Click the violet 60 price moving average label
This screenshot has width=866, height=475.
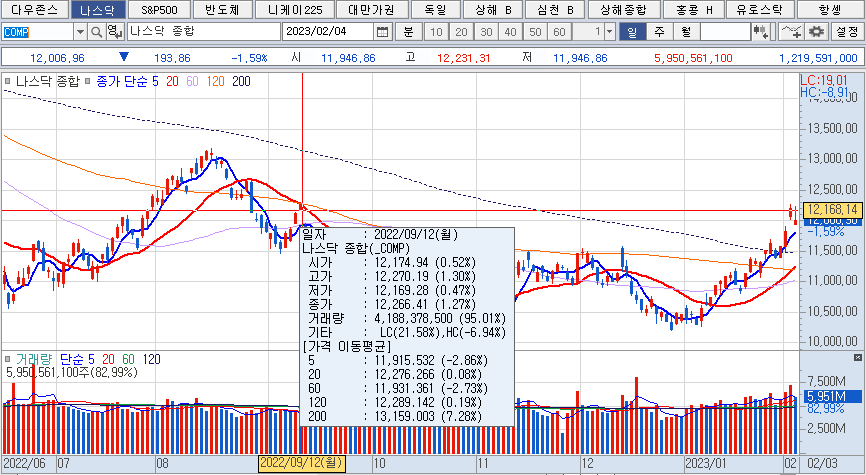click(x=192, y=82)
